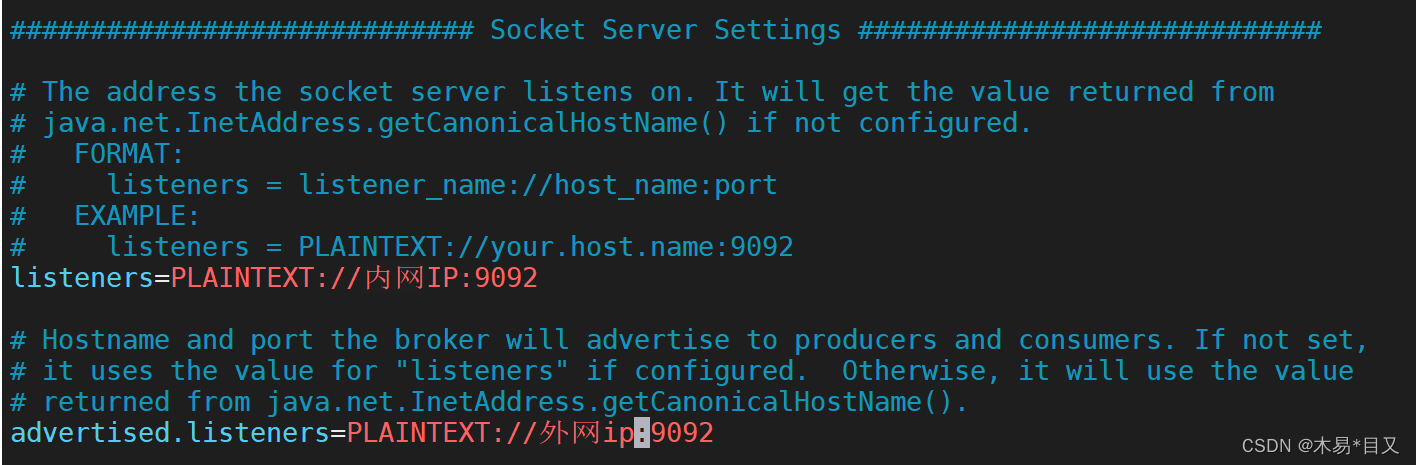Viewport: 1416px width, 465px height.
Task: Click the 'returned from java.net.InetAddress' last comment
Action: [506, 402]
